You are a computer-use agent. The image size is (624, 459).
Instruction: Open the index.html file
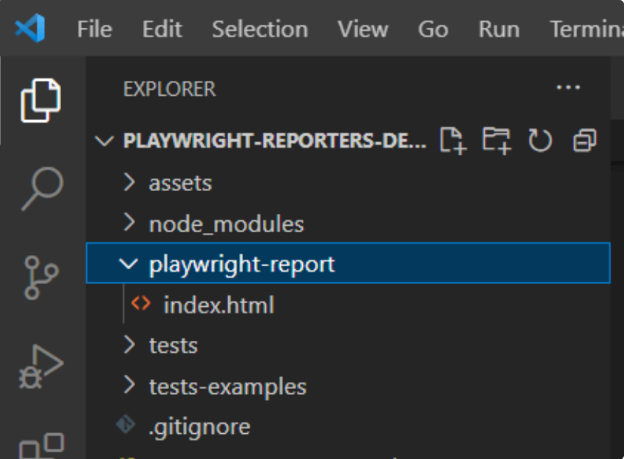(x=218, y=306)
